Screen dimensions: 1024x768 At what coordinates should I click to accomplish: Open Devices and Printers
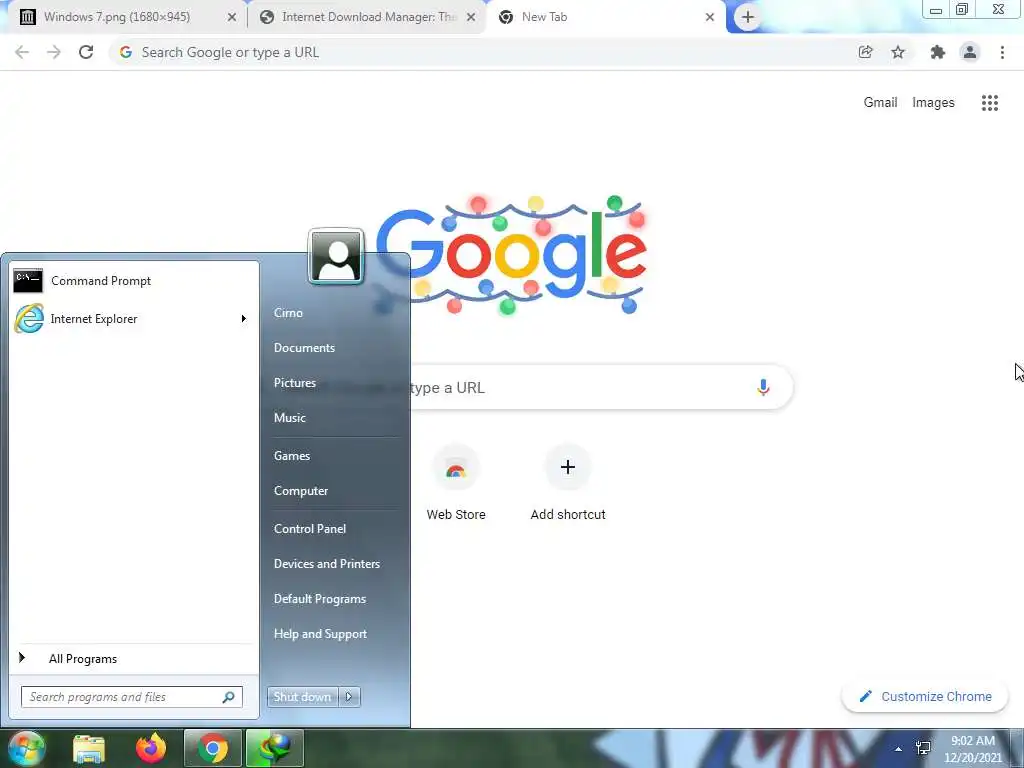tap(327, 564)
